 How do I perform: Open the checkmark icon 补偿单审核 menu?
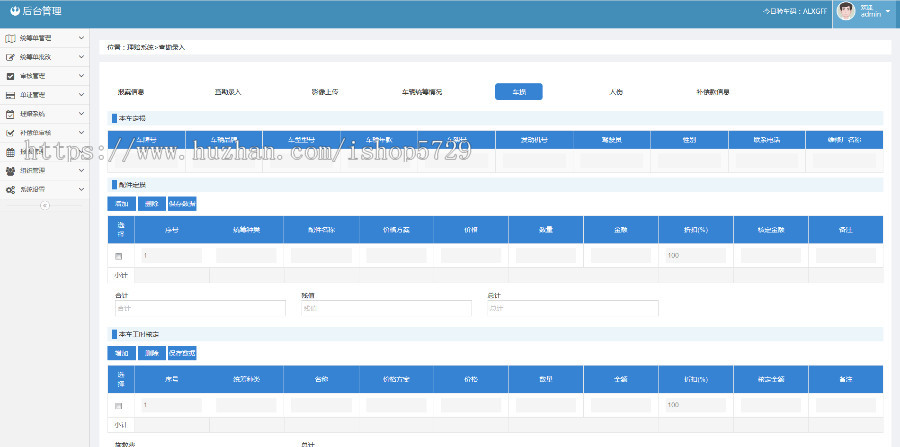(10, 133)
